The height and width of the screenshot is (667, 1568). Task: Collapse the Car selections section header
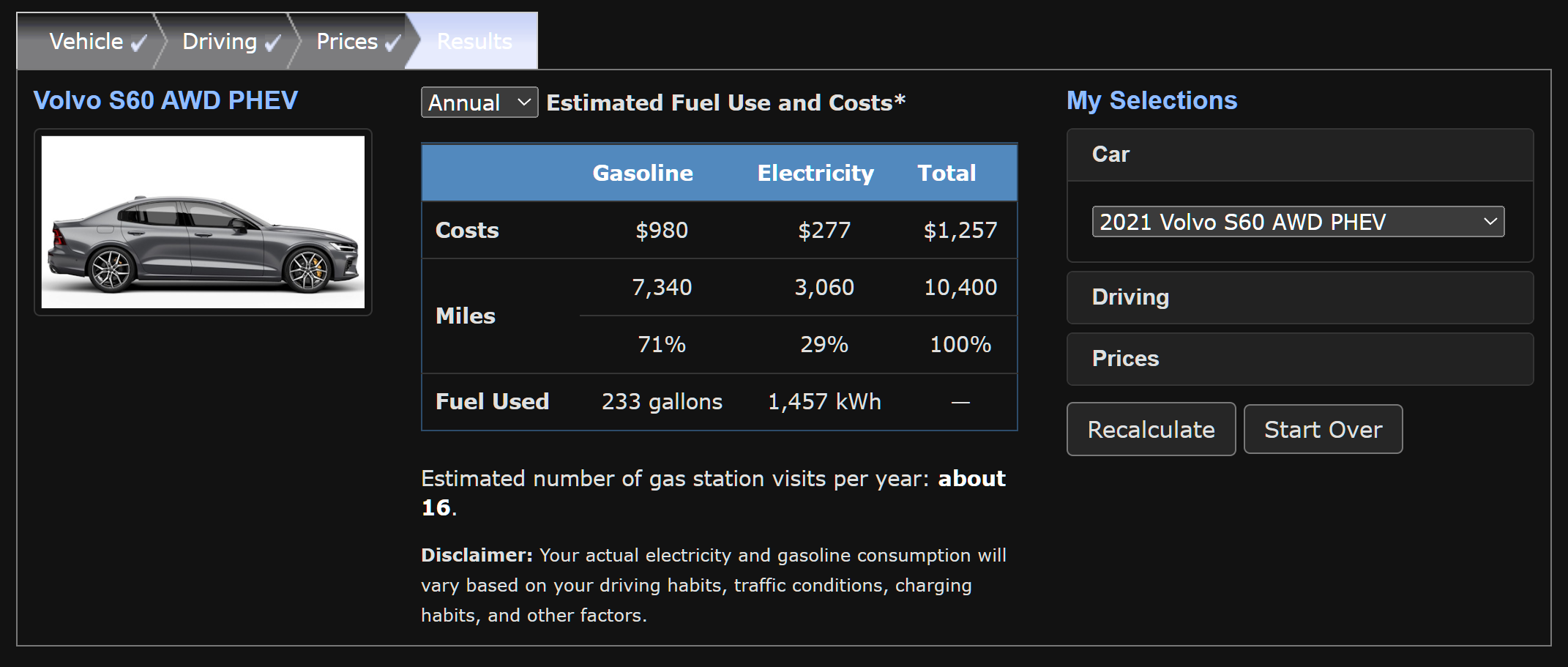click(1300, 154)
